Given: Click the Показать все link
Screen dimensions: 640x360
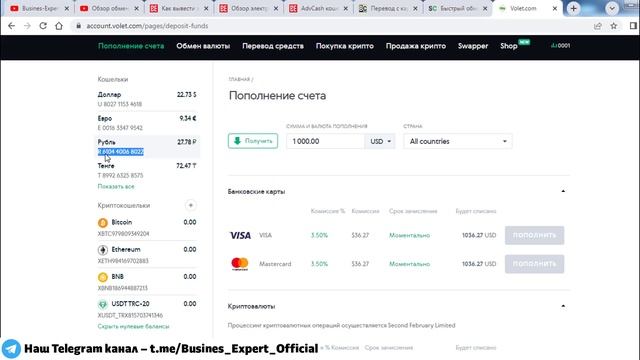Looking at the screenshot, I should [x=116, y=187].
